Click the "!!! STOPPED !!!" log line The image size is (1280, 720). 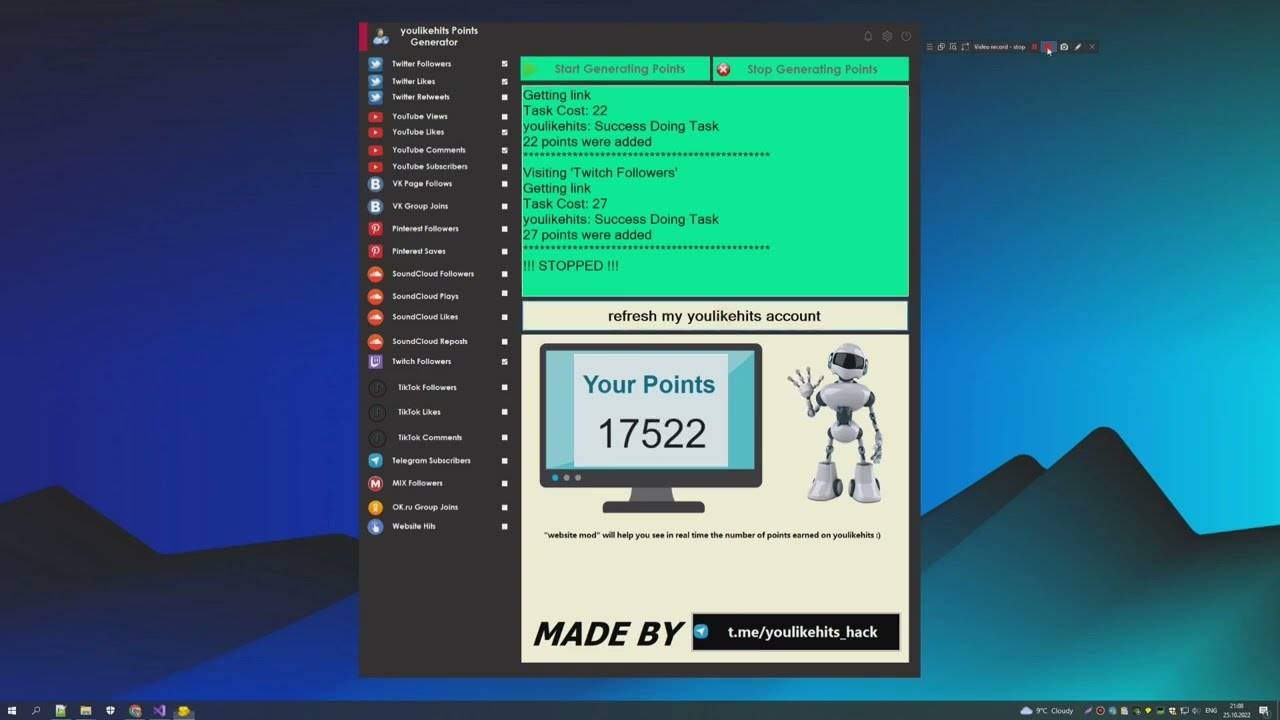[x=571, y=266]
